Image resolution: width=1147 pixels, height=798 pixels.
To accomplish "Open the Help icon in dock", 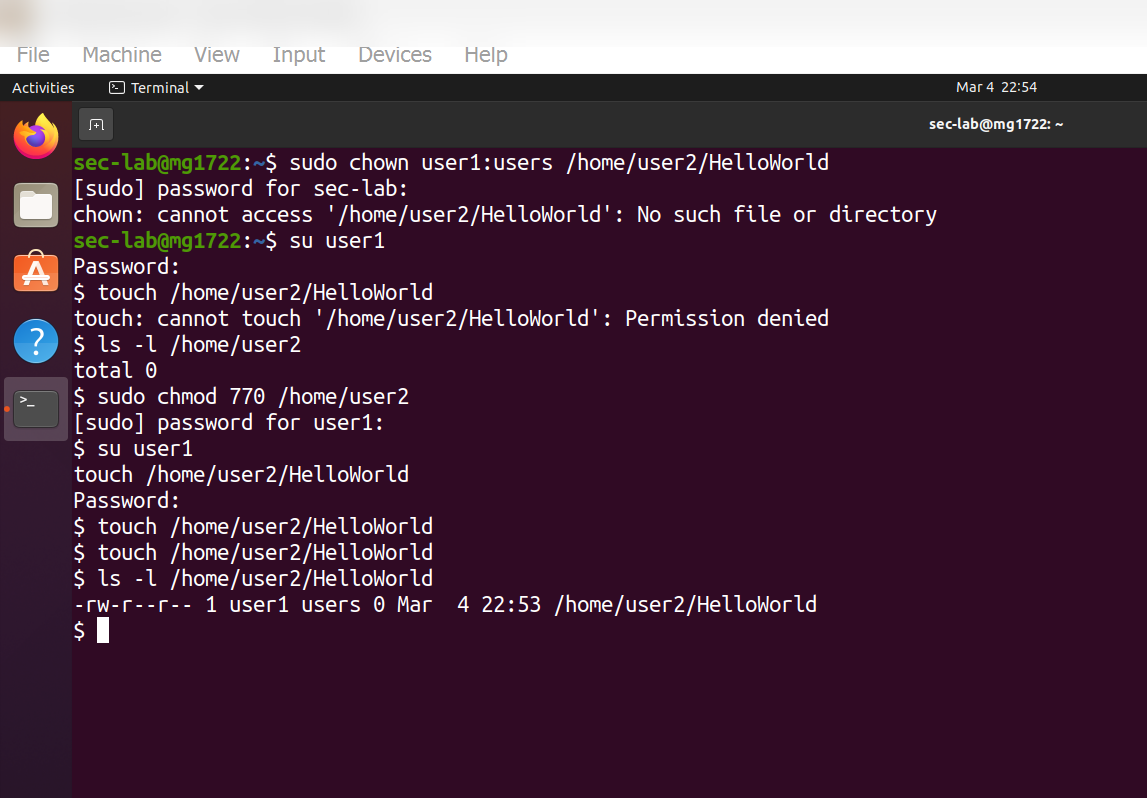I will [x=36, y=341].
